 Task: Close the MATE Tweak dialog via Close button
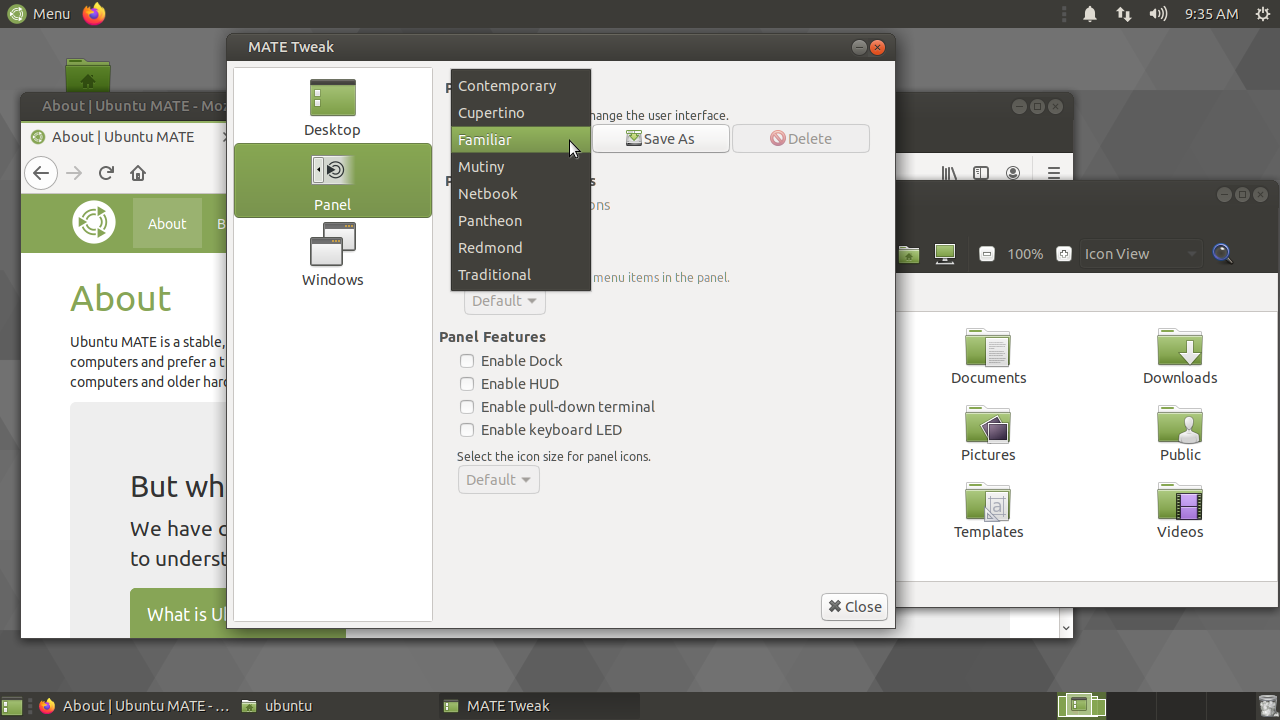854,606
